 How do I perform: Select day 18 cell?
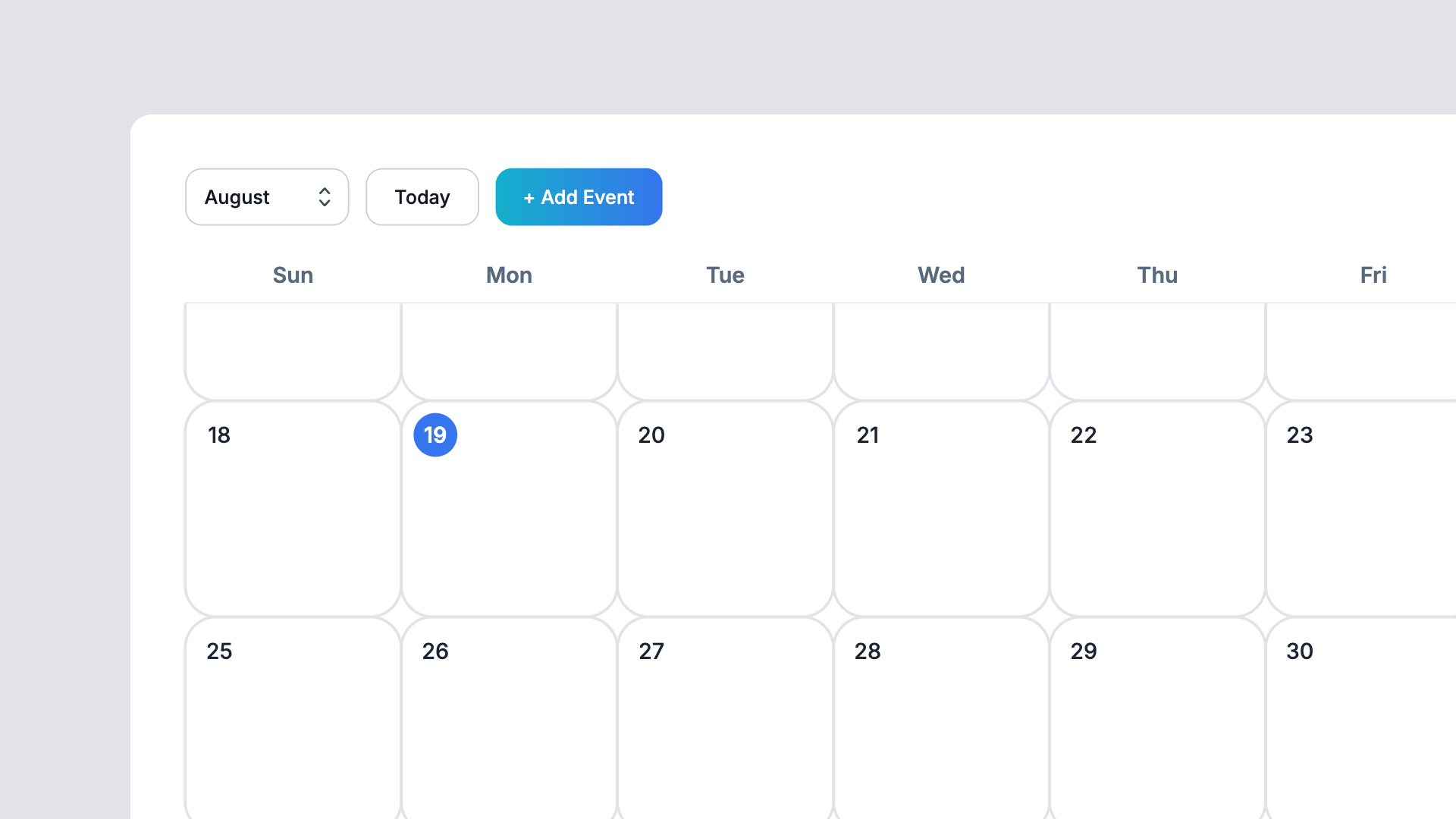293,509
